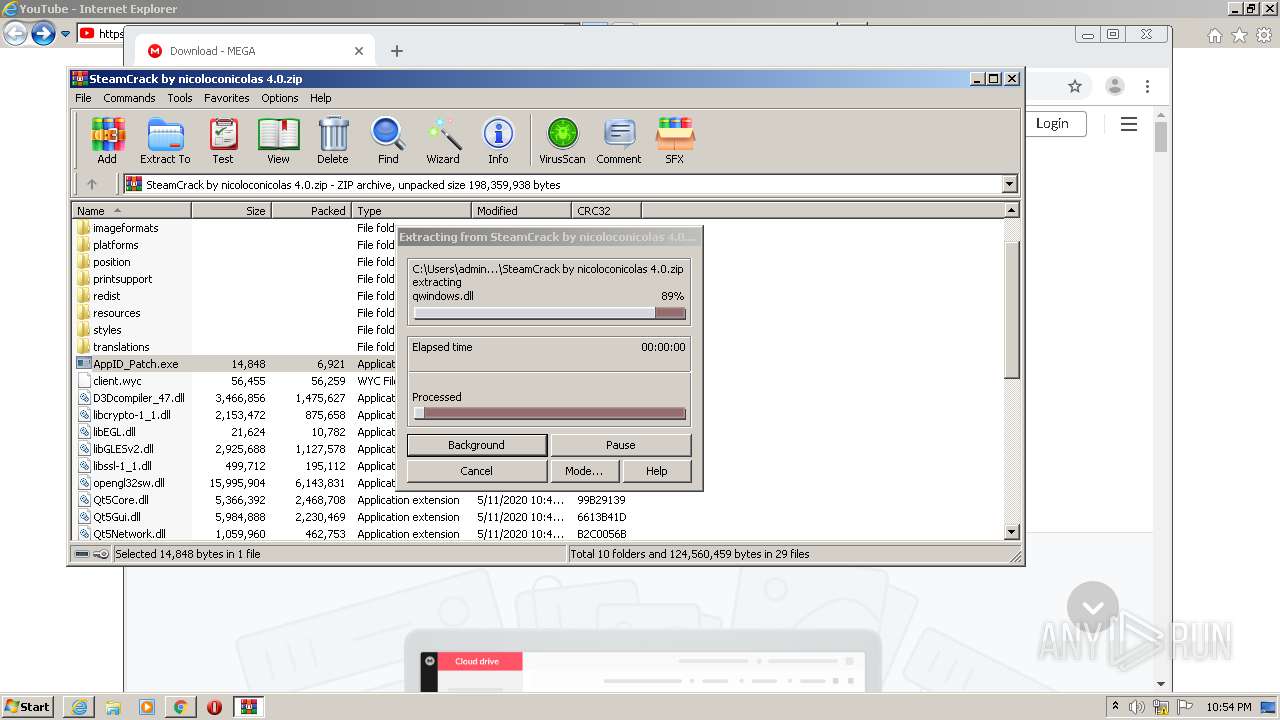
Task: Open the MEGA hamburger menu
Action: pyautogui.click(x=1129, y=124)
